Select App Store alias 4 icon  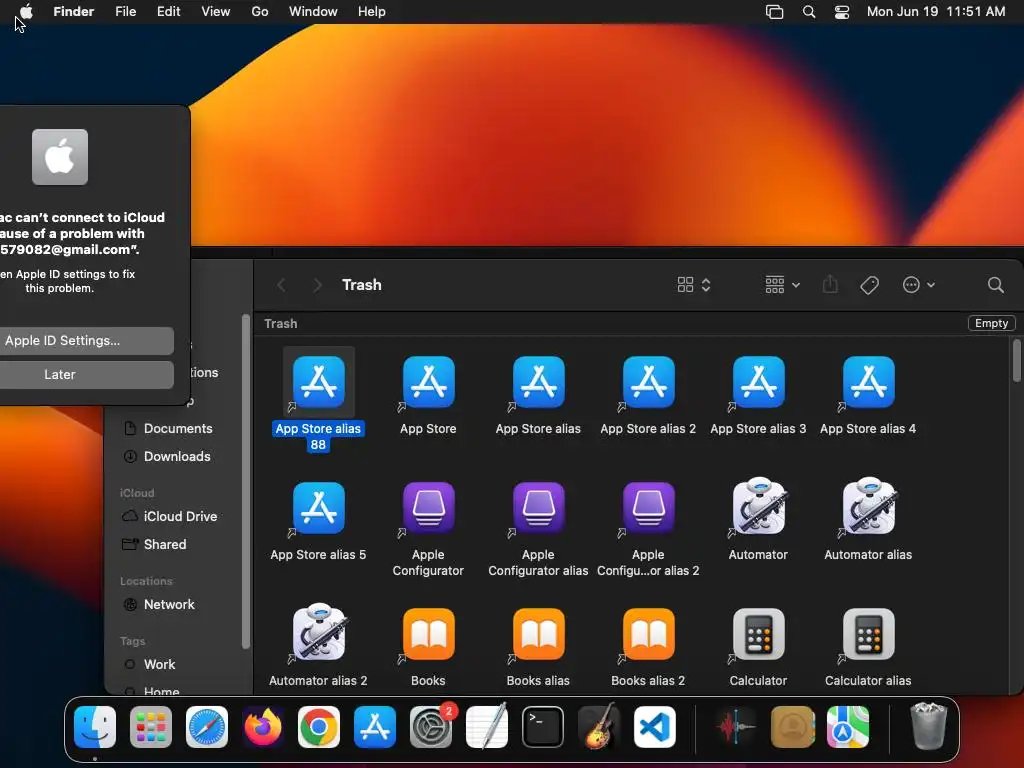(869, 382)
